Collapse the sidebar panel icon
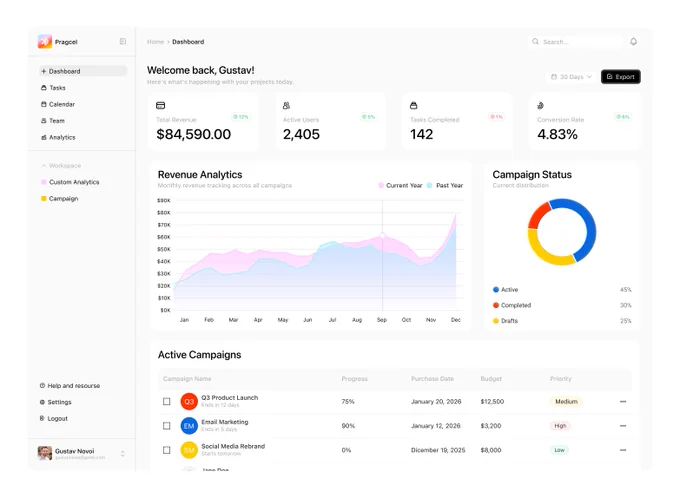Viewport: 680px width, 498px height. [123, 41]
